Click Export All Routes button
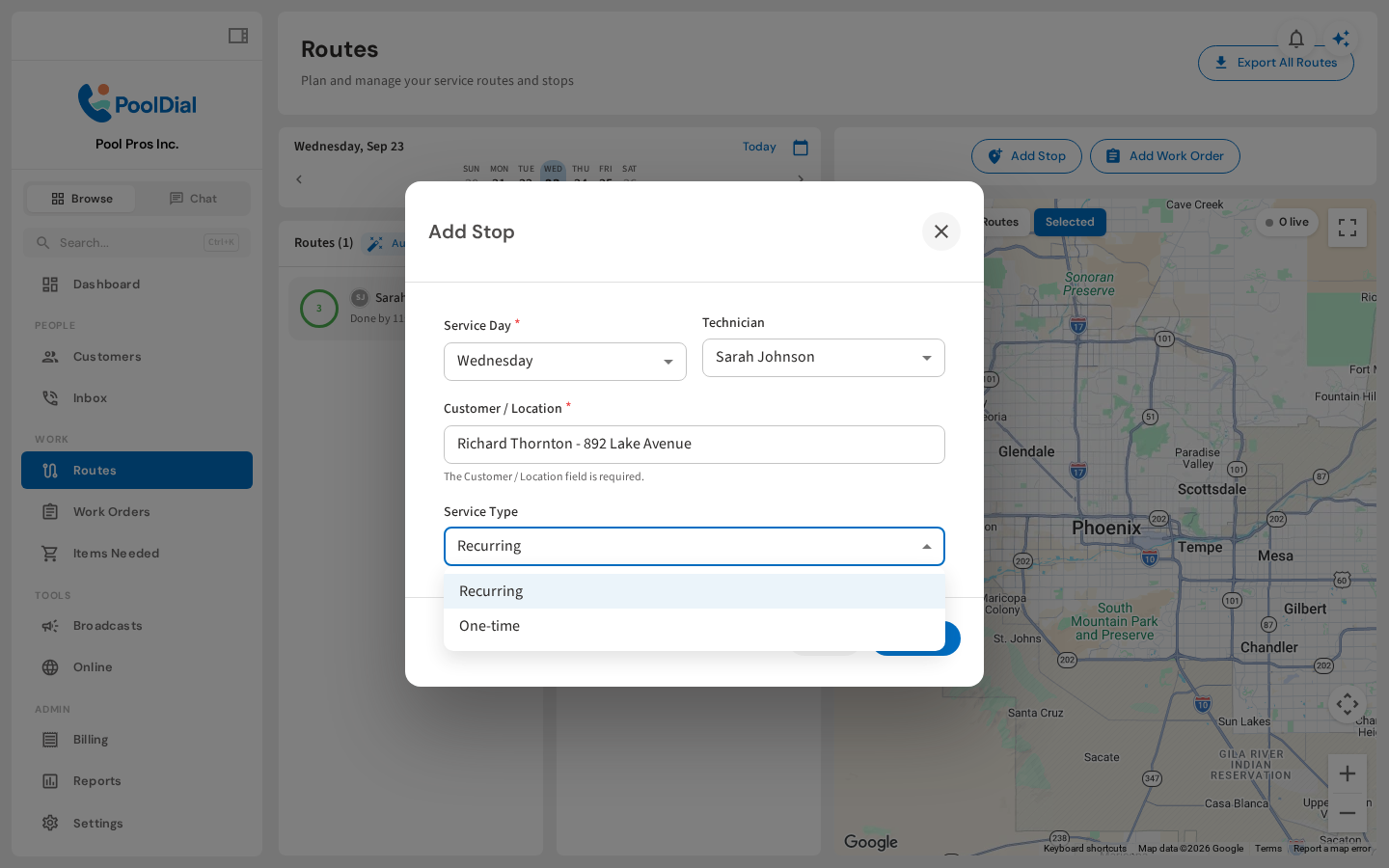Screen dimensions: 1389x868 click(1276, 63)
